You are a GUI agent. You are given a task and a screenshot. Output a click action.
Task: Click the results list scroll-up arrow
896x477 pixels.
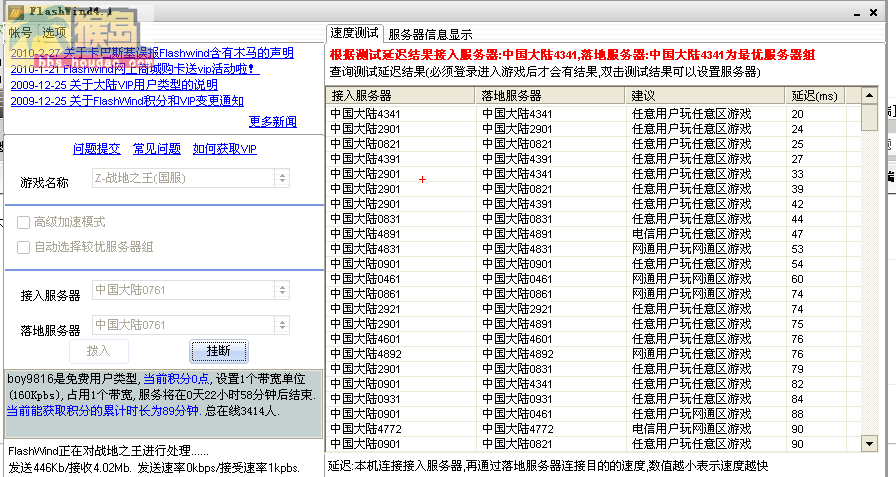(x=869, y=95)
